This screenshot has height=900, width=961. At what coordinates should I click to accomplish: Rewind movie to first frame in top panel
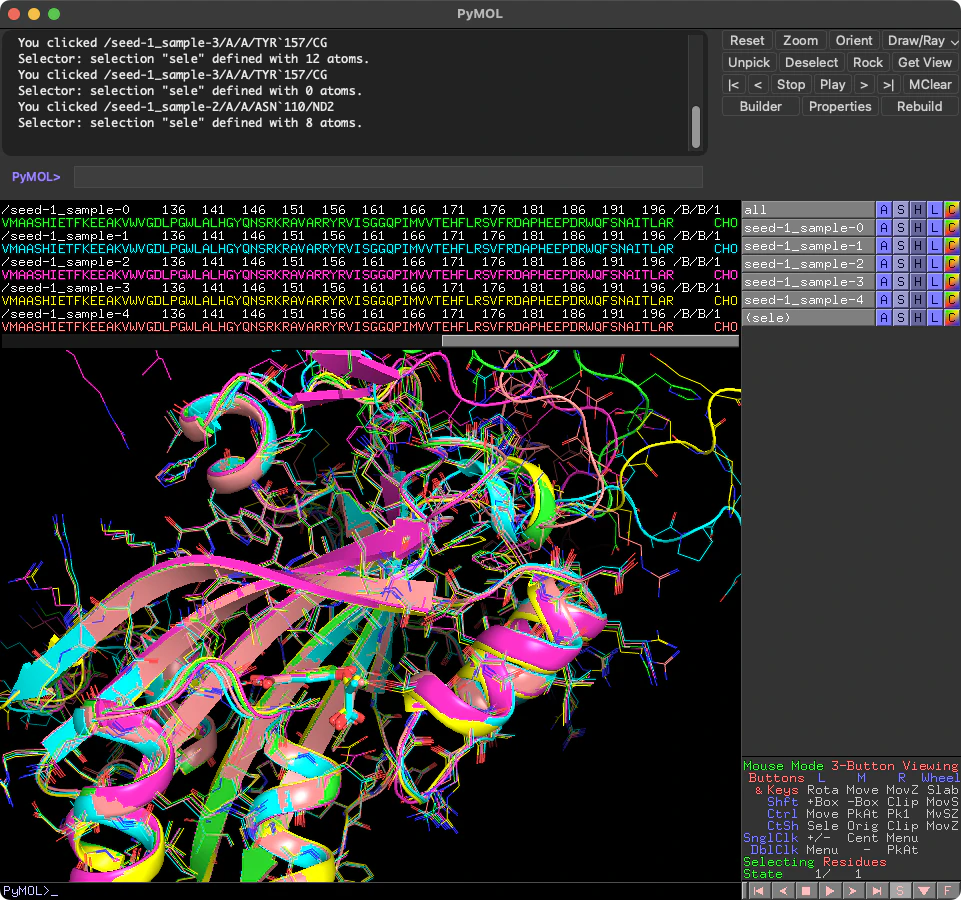[734, 85]
